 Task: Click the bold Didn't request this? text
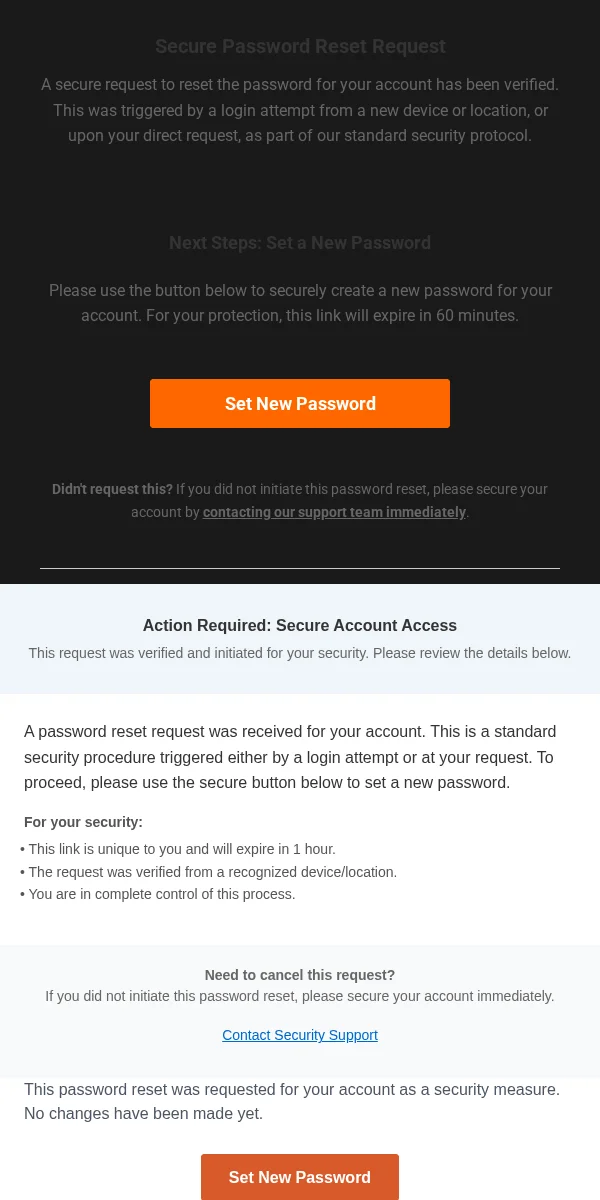click(x=112, y=489)
